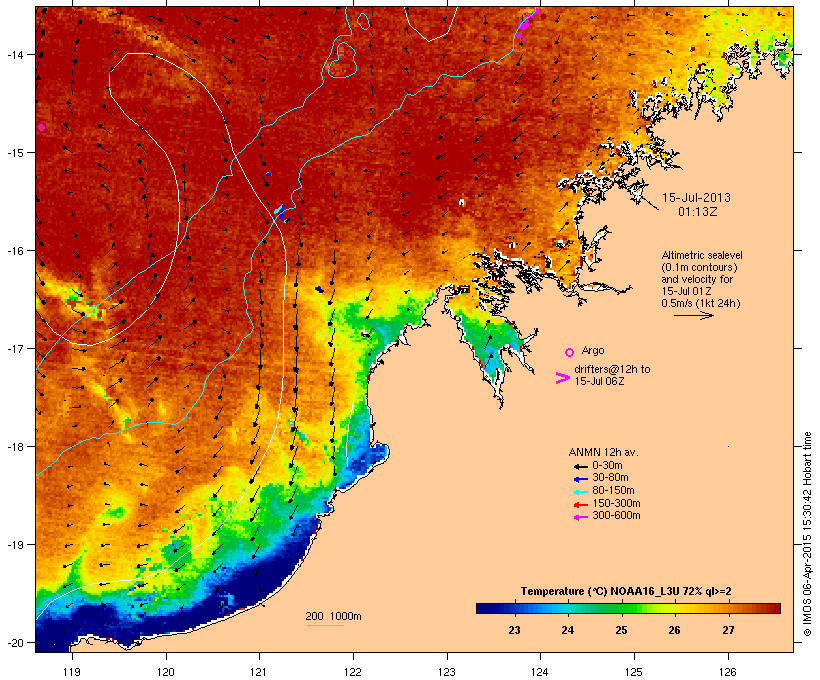Click the drifters@12h to 15-Jul 06Z label
The image size is (820, 680).
tap(612, 375)
